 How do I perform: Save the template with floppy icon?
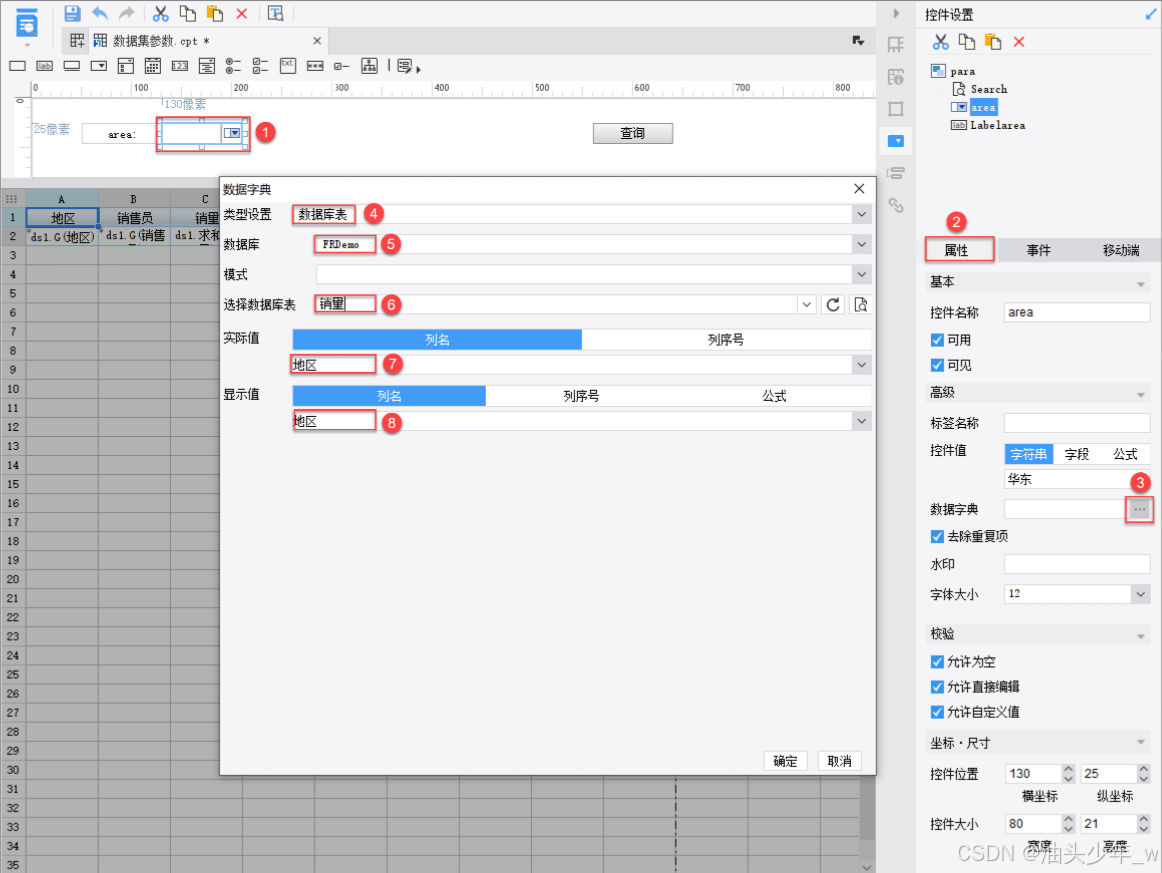tap(72, 13)
